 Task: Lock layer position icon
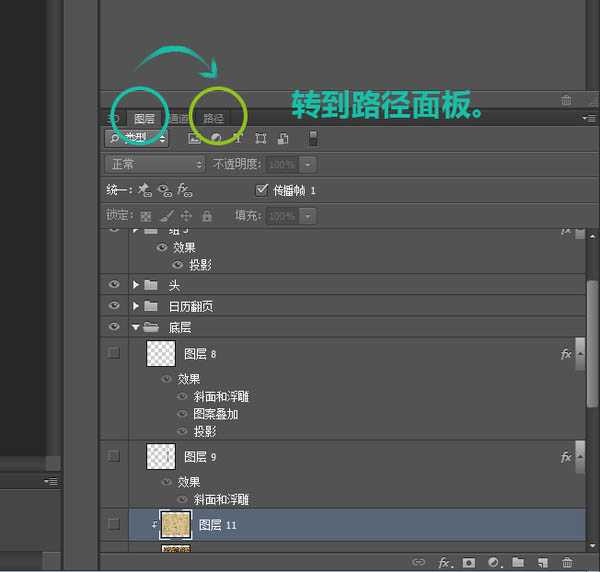point(186,216)
